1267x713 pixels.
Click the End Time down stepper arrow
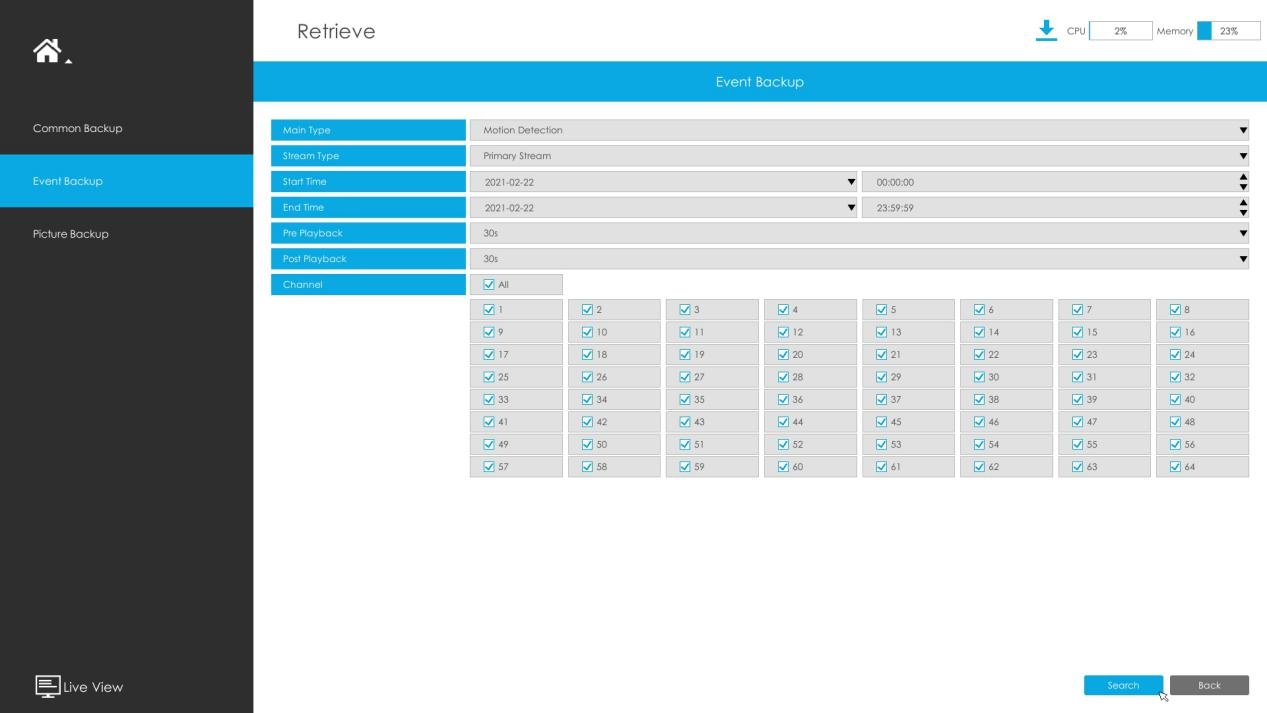coord(1243,212)
